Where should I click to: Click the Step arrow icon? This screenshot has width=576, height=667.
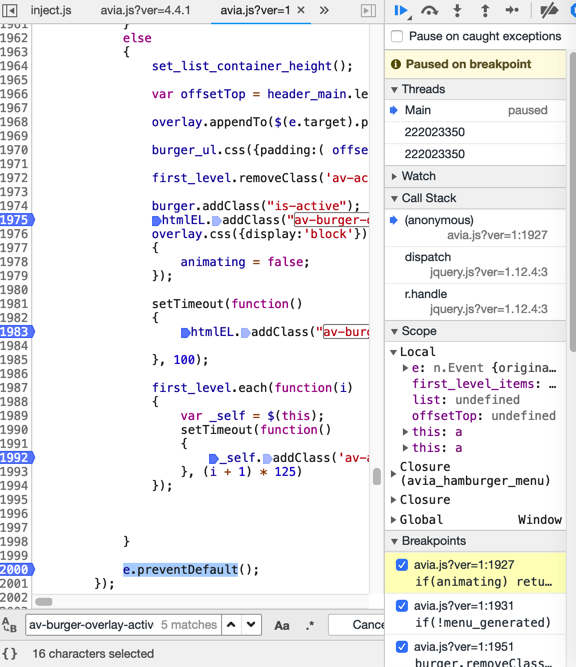tap(512, 10)
